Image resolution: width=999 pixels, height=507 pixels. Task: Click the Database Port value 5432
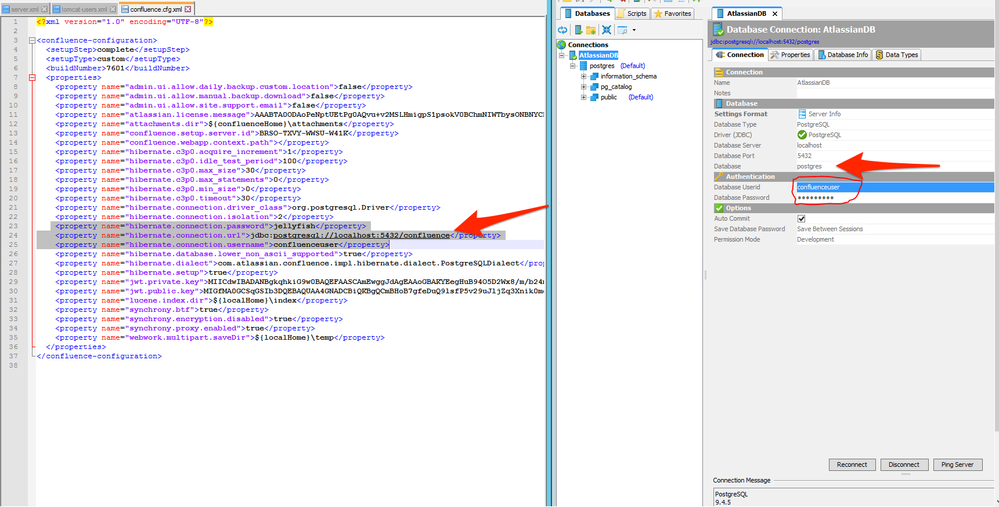point(804,155)
